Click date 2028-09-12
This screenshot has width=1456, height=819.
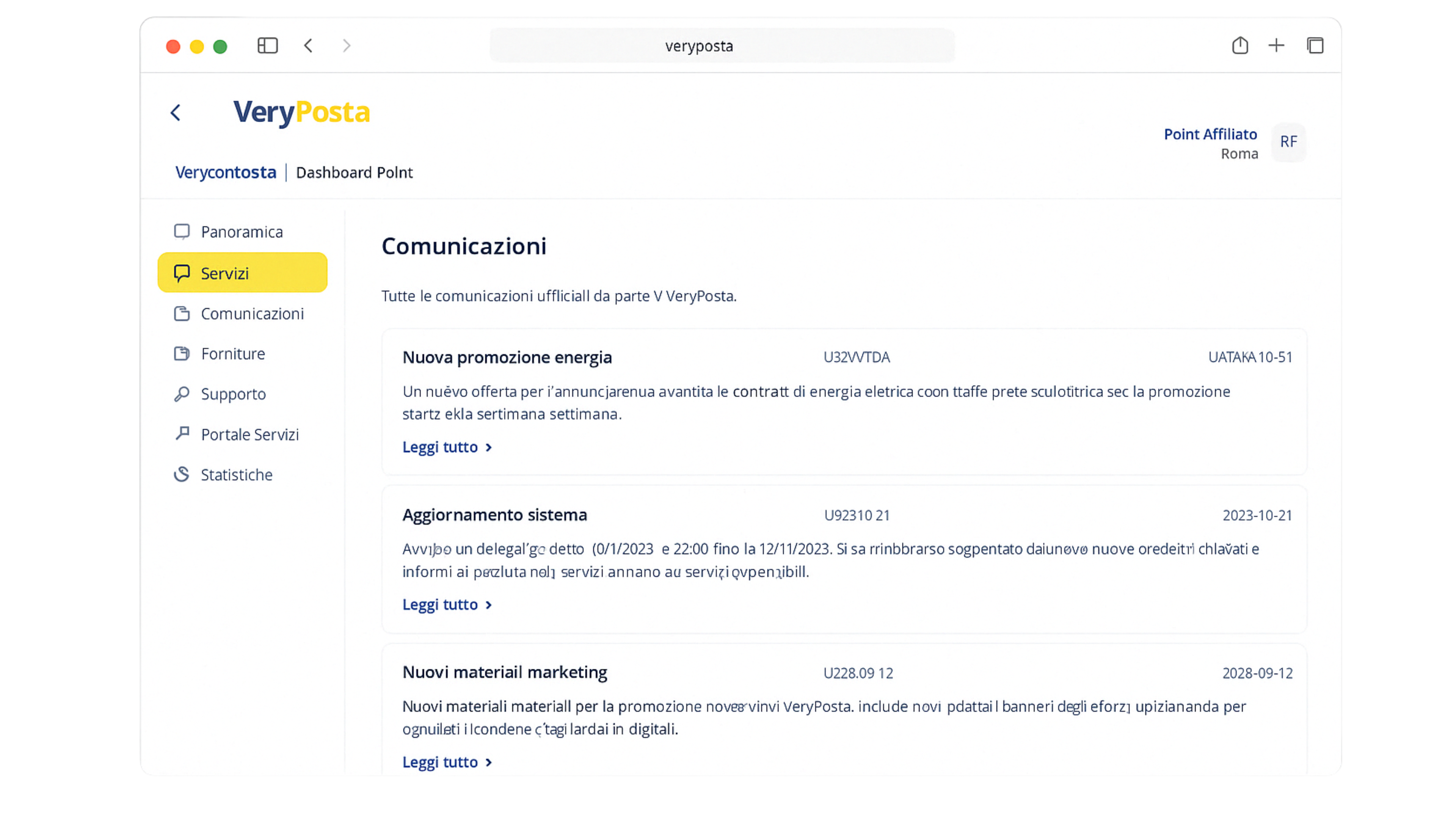click(1258, 673)
